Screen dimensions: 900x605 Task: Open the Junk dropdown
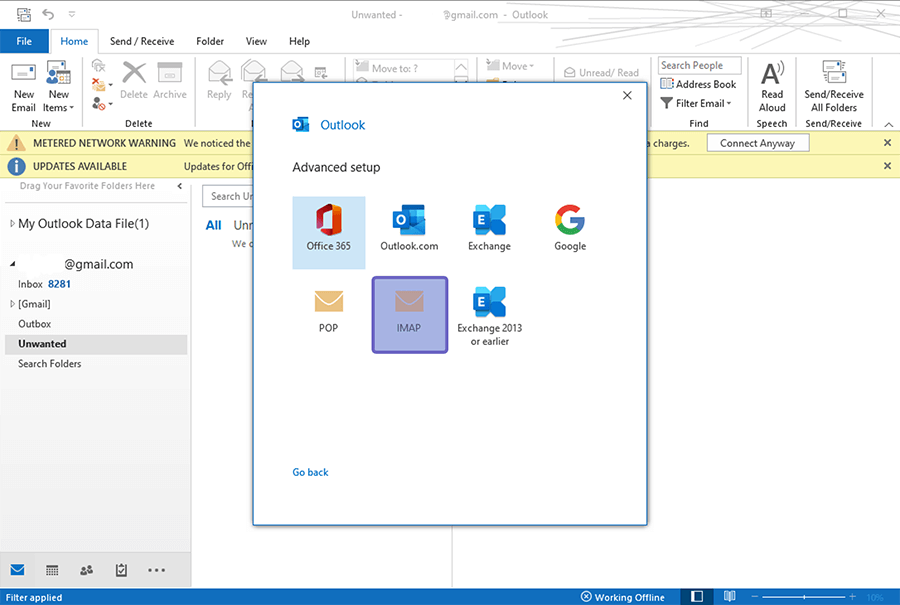pyautogui.click(x=102, y=104)
